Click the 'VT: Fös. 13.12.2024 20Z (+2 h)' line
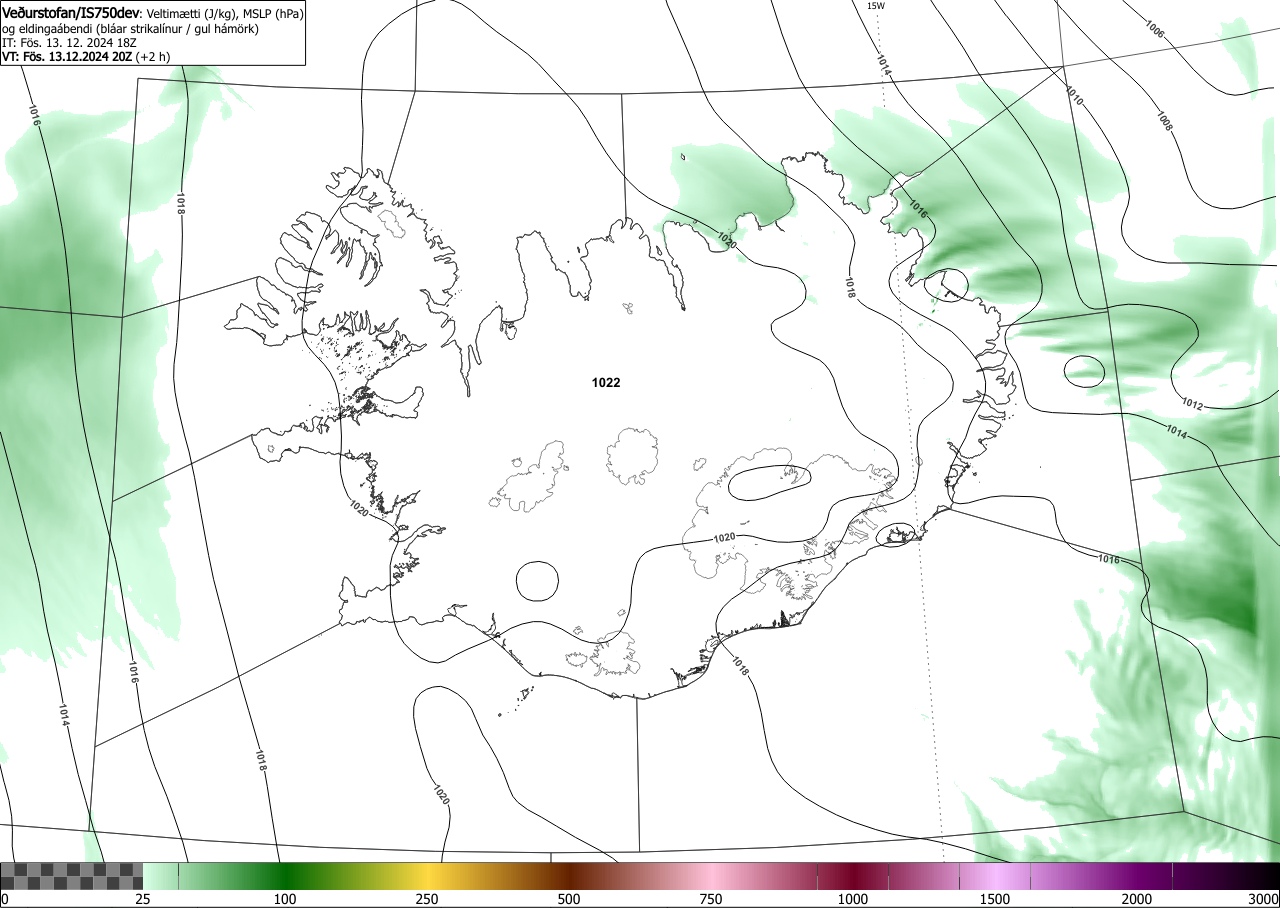 click(86, 57)
